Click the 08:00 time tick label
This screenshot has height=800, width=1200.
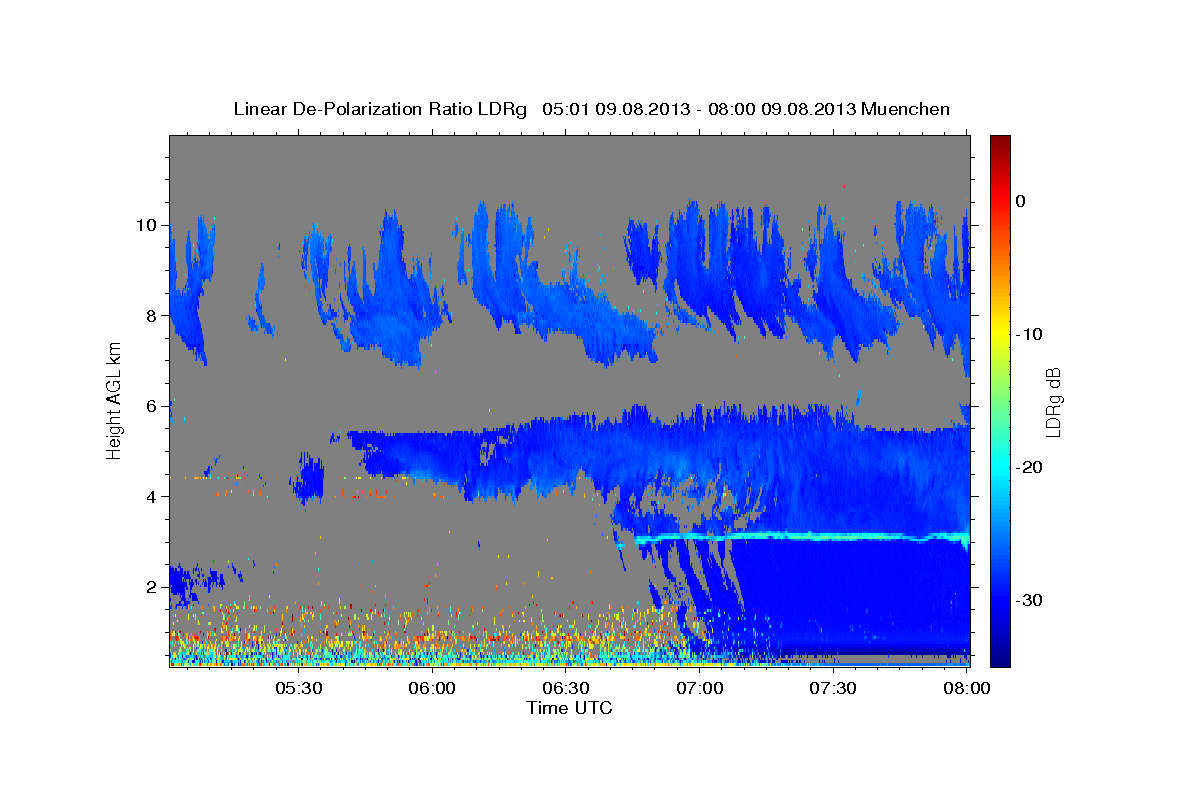tap(966, 689)
